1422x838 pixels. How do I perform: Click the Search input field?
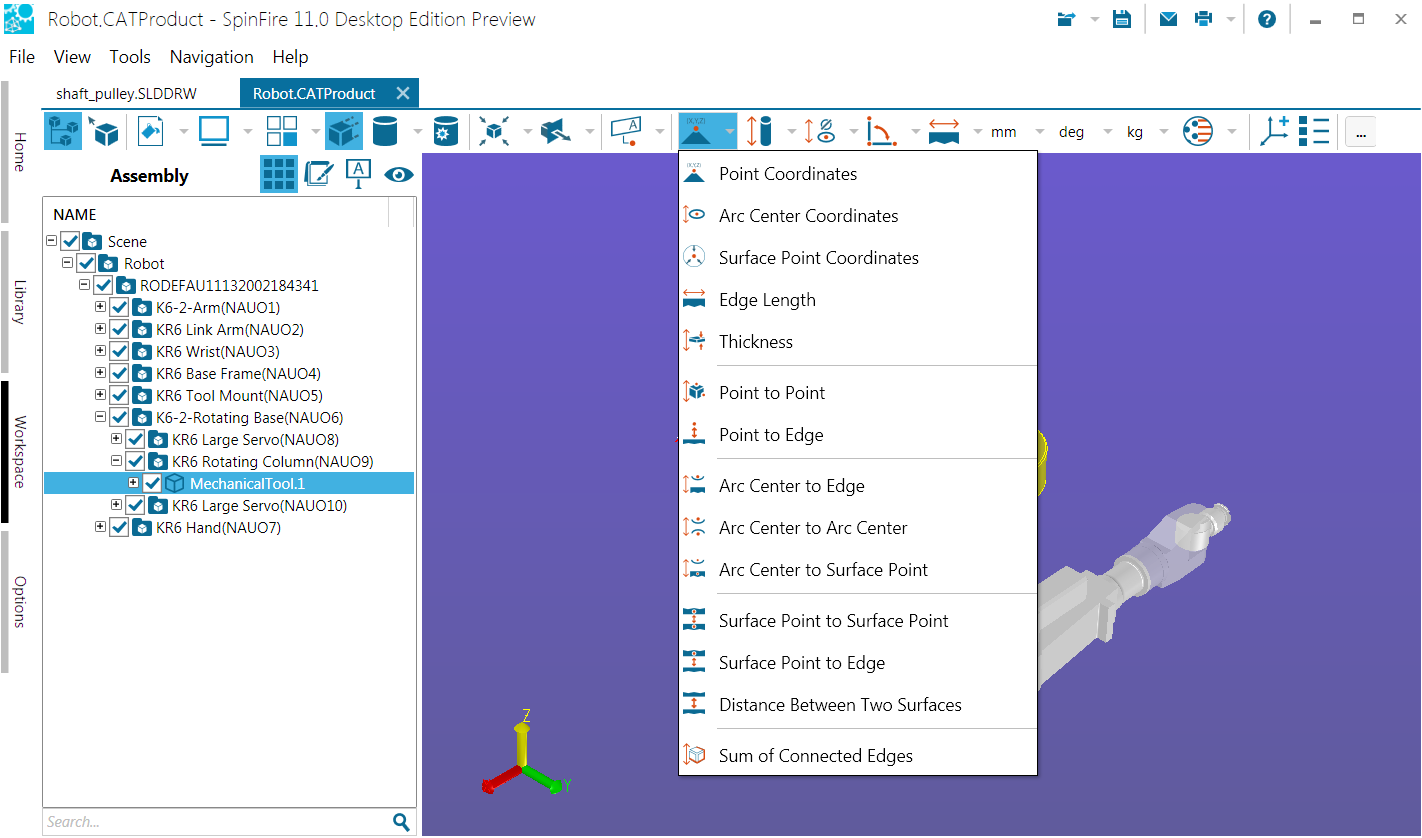pos(215,822)
